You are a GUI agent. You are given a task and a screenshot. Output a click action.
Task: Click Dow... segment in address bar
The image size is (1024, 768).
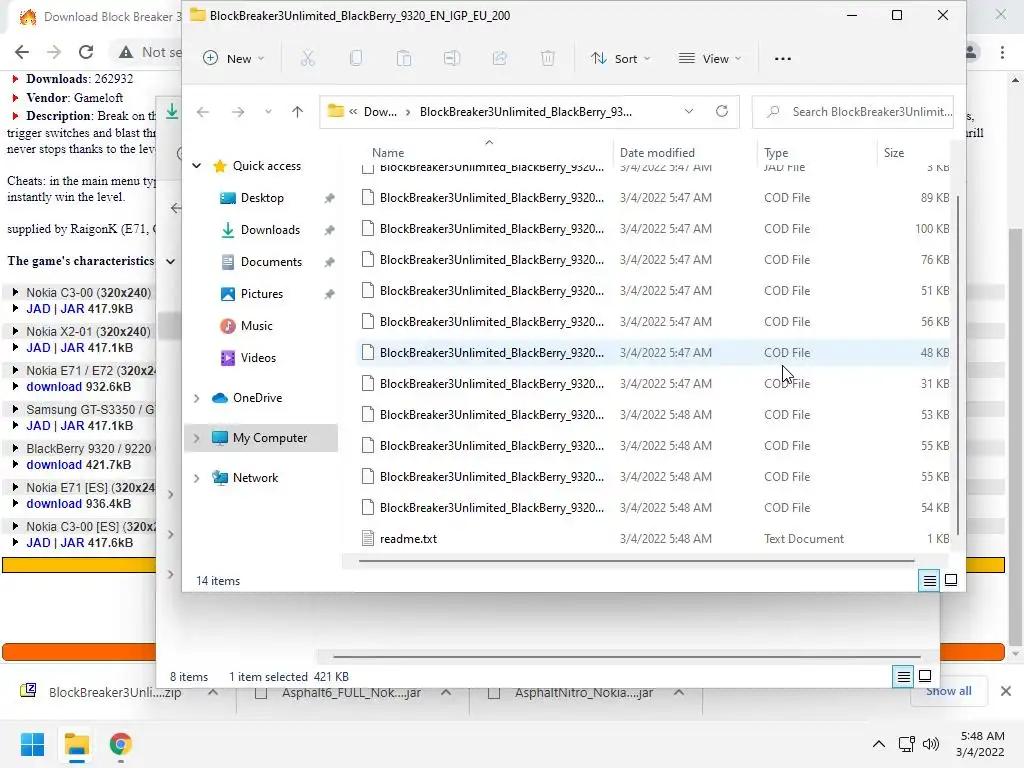(380, 112)
